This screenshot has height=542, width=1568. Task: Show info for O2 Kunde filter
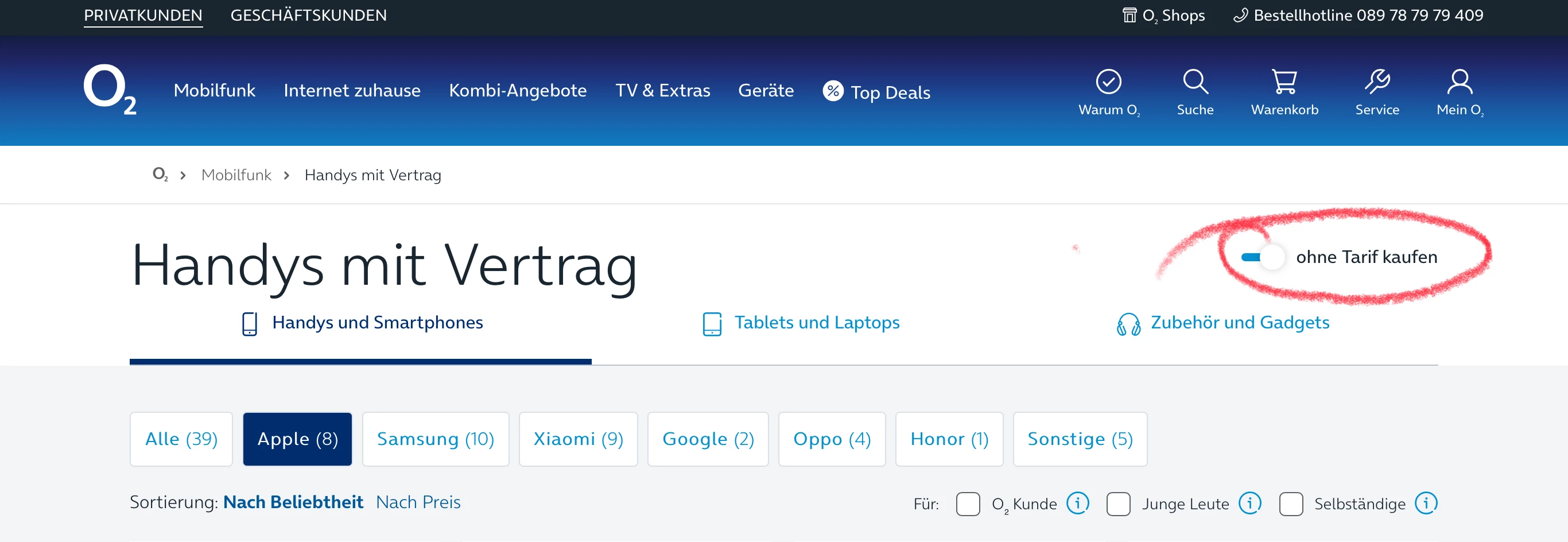(1077, 504)
